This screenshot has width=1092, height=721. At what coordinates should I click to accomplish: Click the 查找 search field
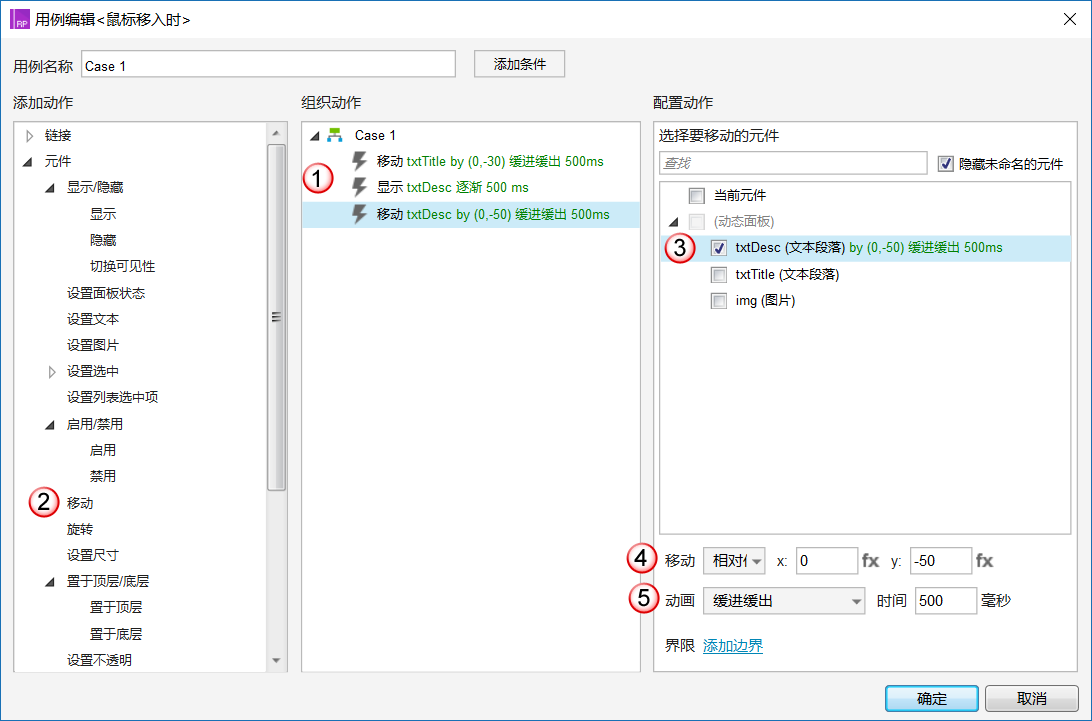coord(793,163)
